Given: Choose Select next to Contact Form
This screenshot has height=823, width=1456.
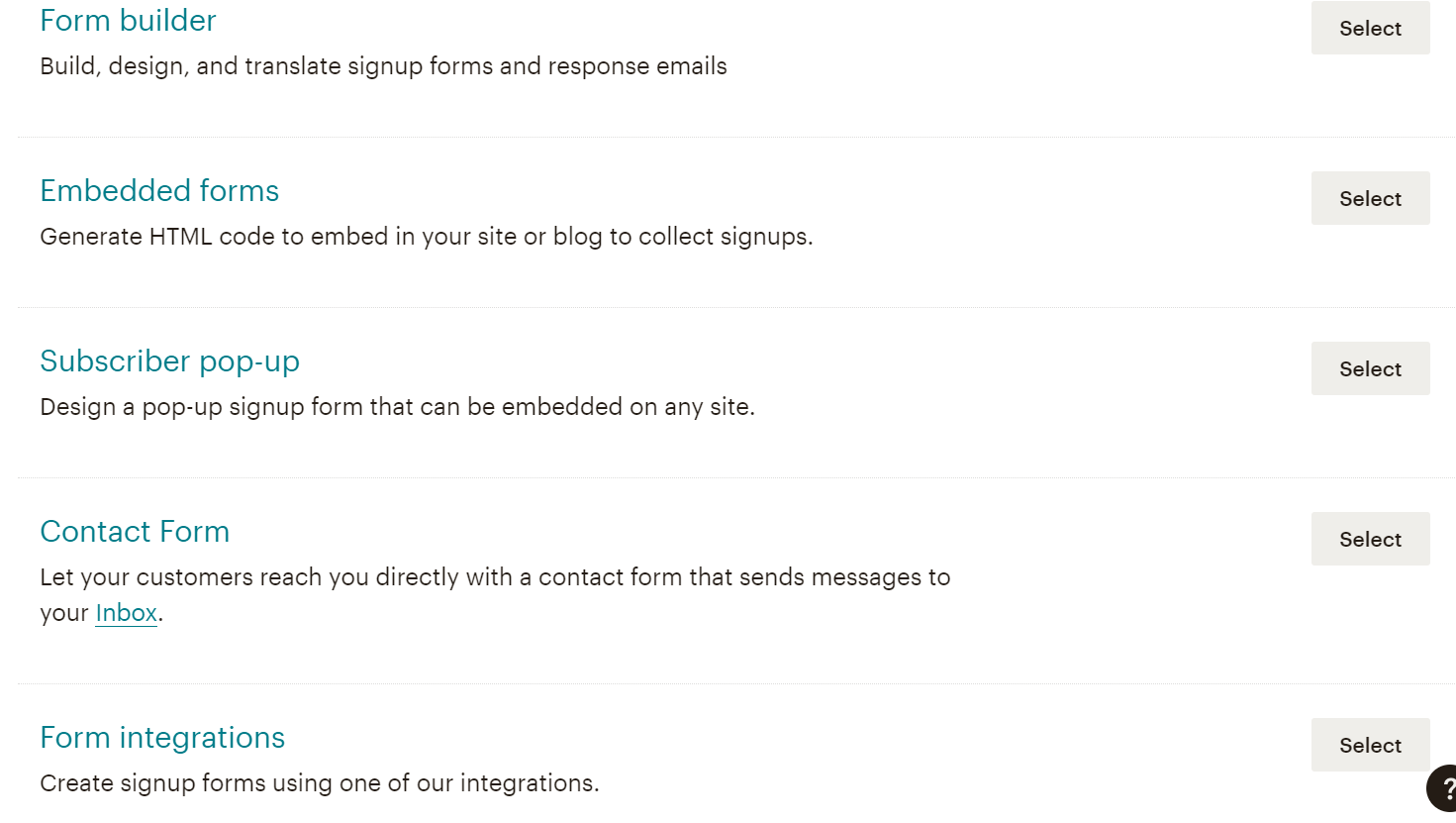Looking at the screenshot, I should click(x=1370, y=539).
